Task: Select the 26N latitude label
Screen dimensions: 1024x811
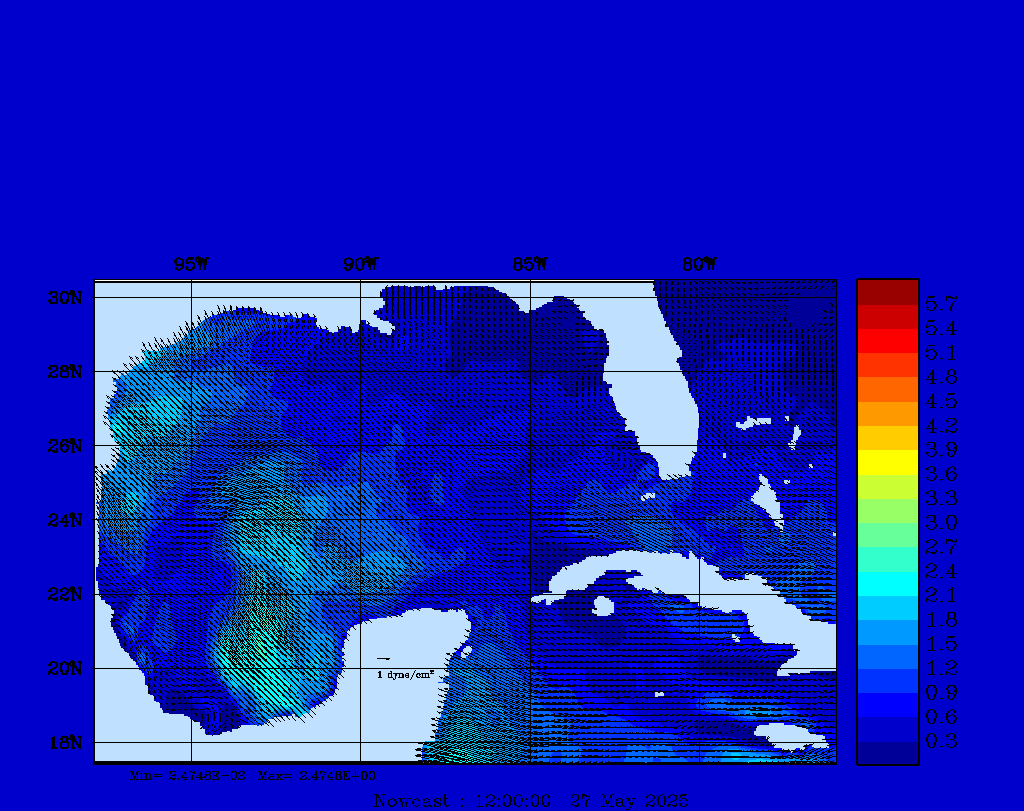Action: point(65,446)
